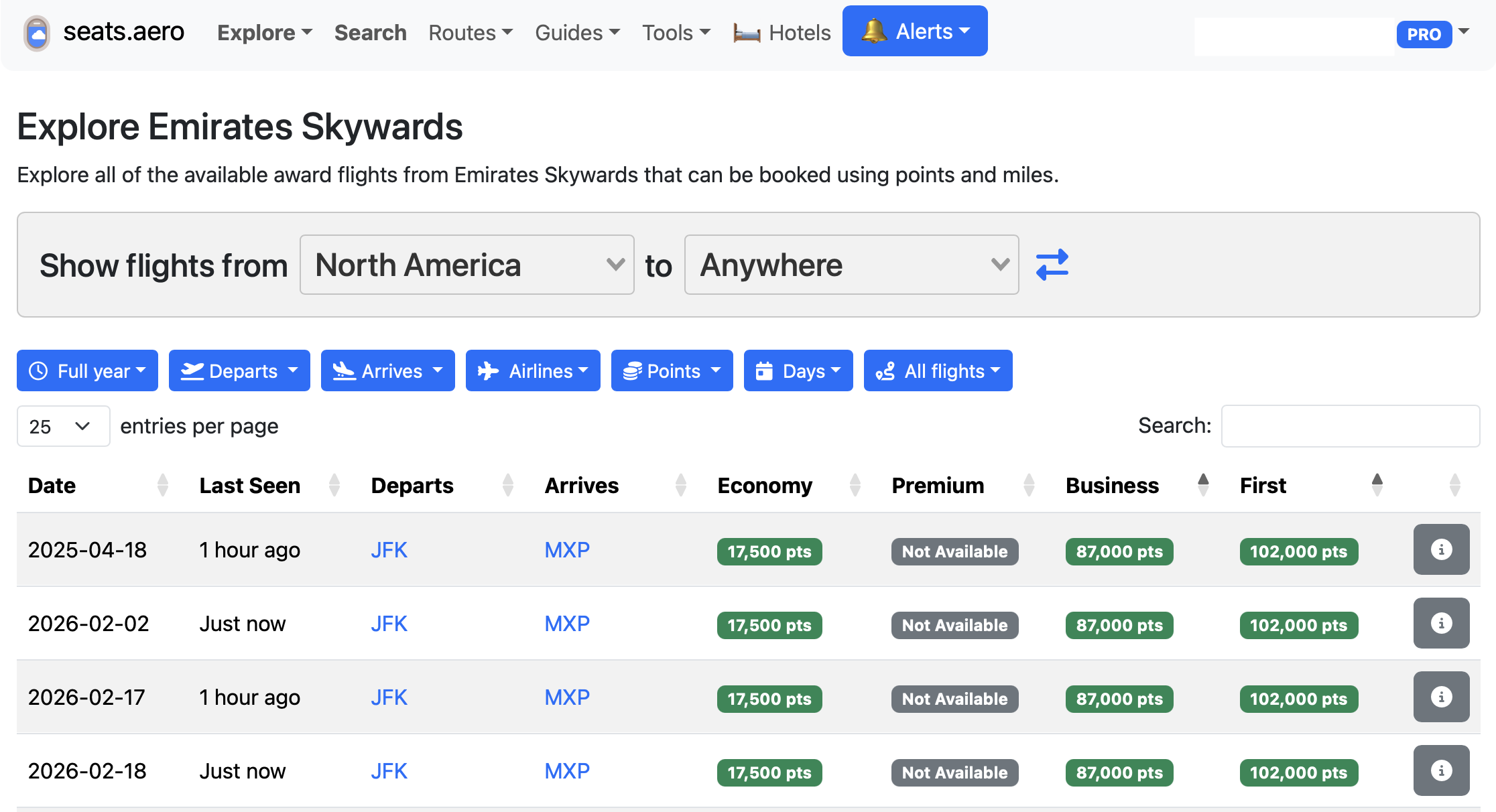Click JFK link in 2026-02-18 row

tap(389, 771)
